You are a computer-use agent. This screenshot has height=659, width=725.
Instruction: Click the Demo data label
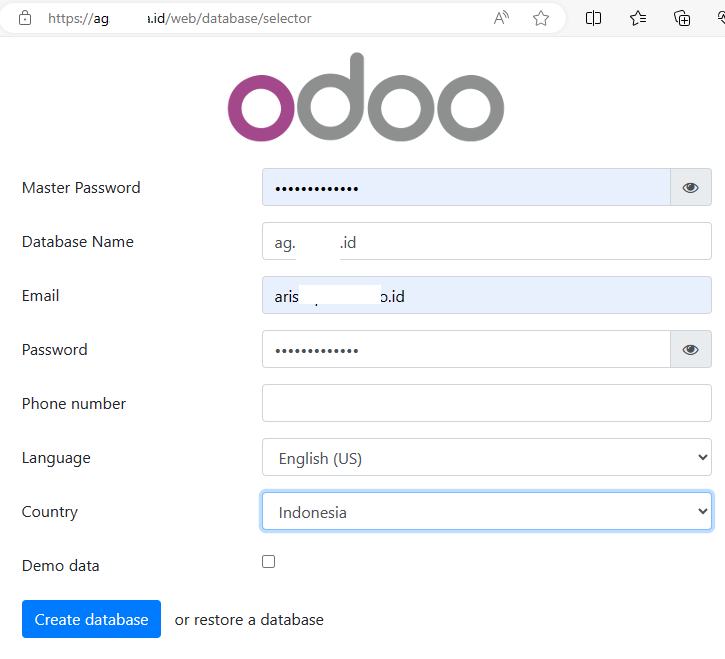coord(61,566)
